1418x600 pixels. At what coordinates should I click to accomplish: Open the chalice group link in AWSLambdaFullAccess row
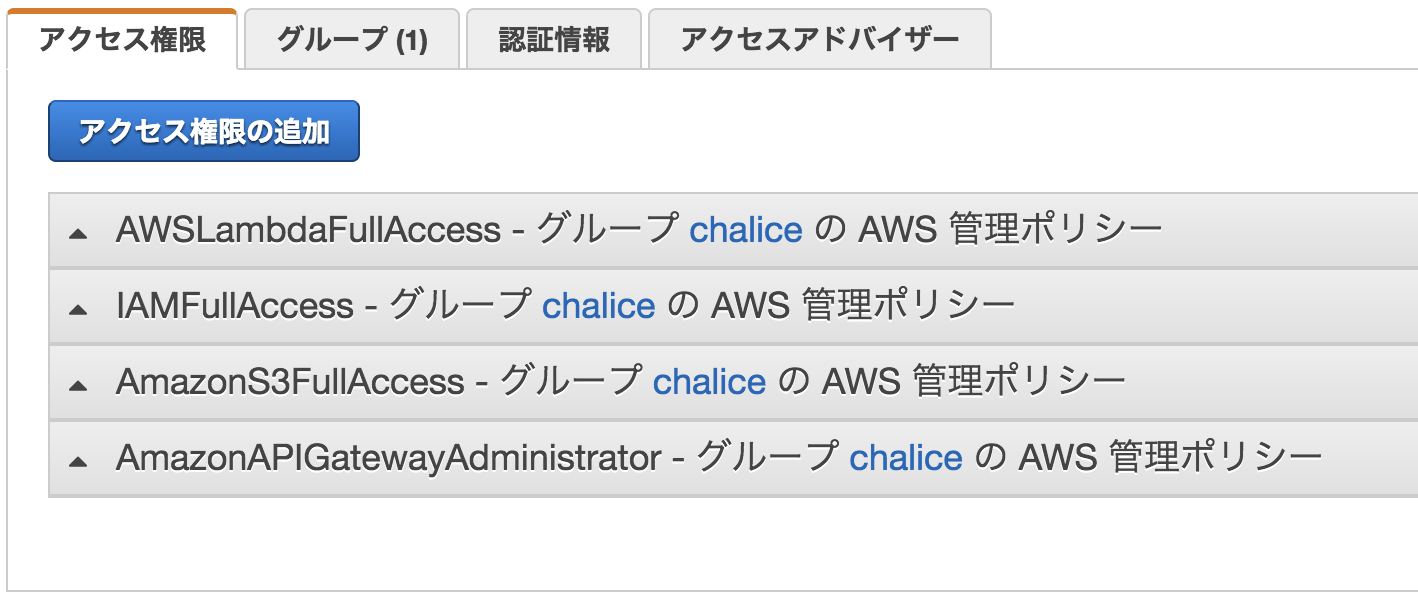pos(746,229)
